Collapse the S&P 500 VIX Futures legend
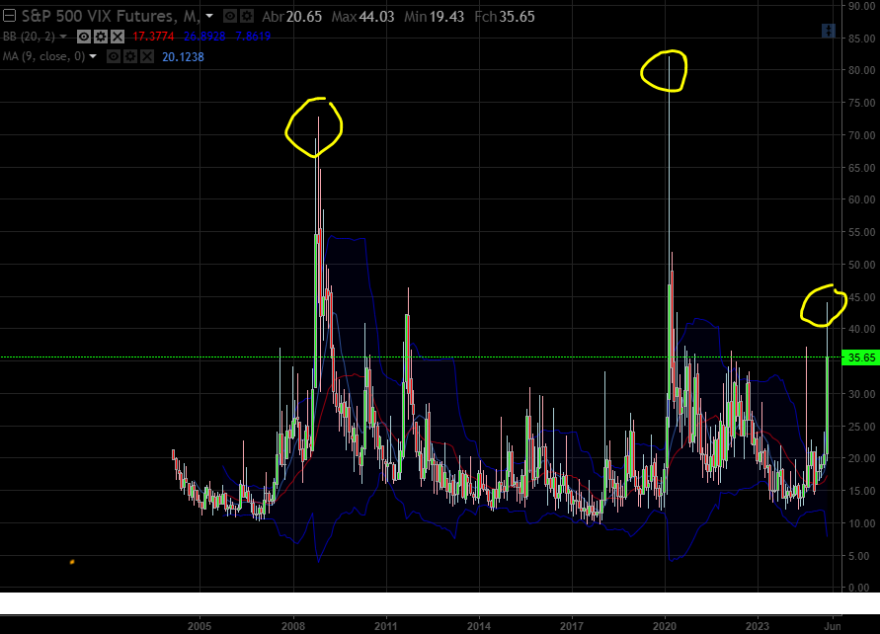Image resolution: width=880 pixels, height=634 pixels. (10, 16)
